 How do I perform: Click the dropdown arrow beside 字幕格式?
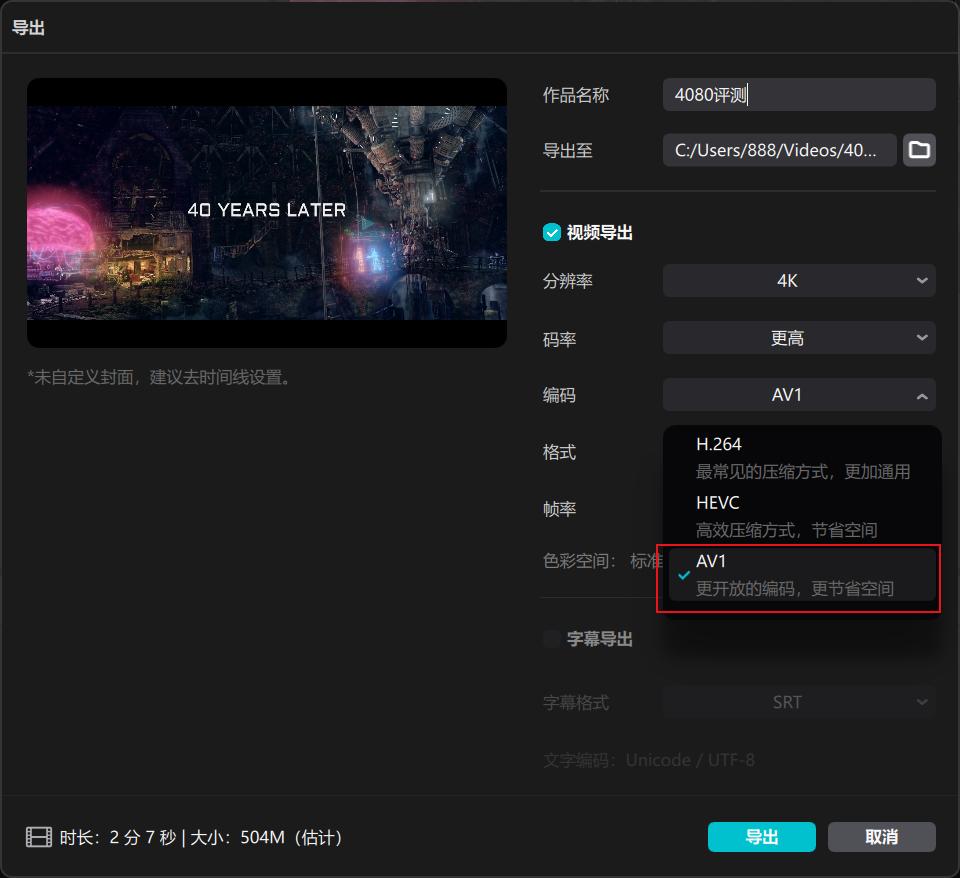click(x=922, y=702)
